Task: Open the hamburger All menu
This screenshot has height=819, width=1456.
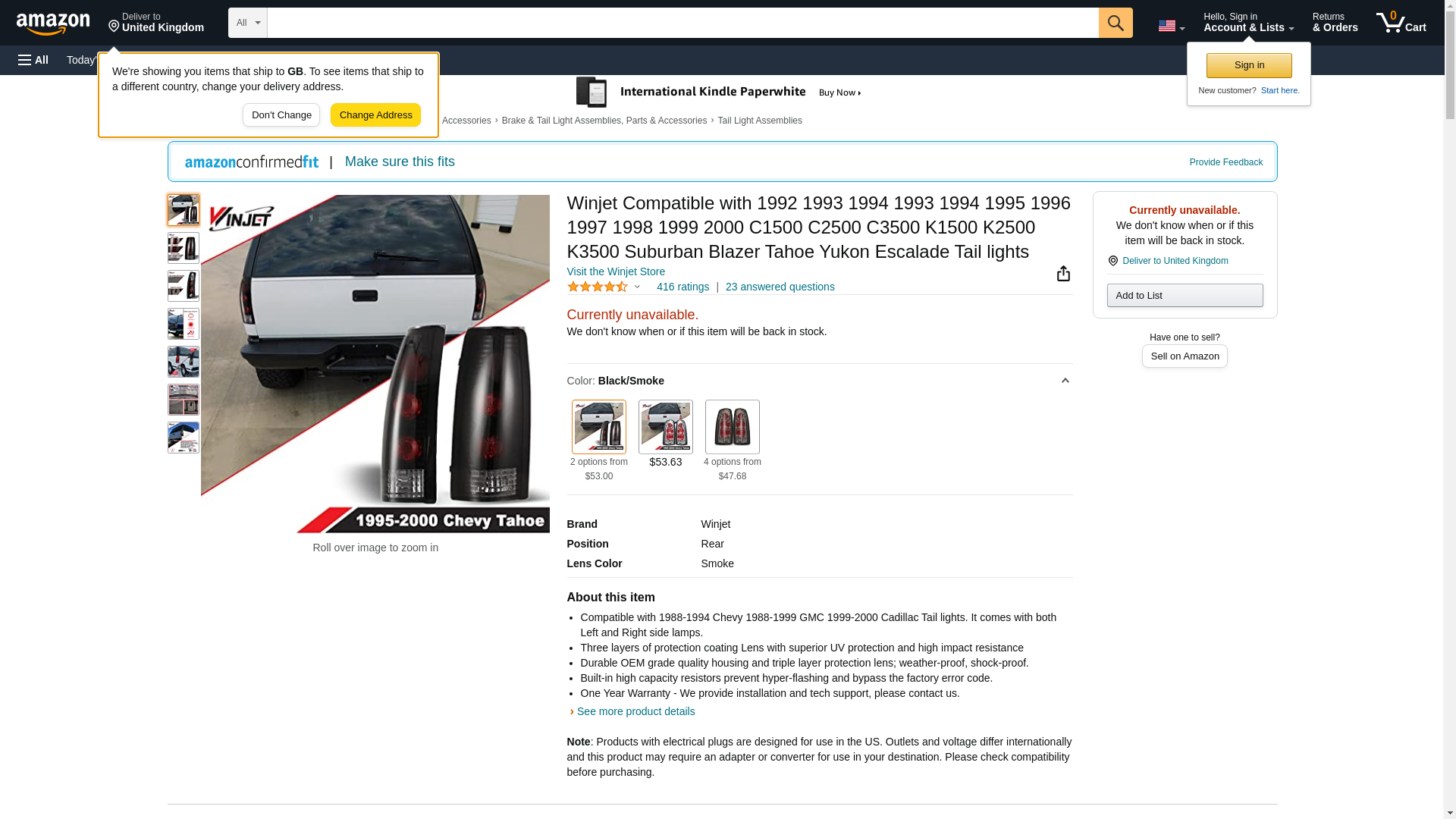Action: tap(33, 60)
